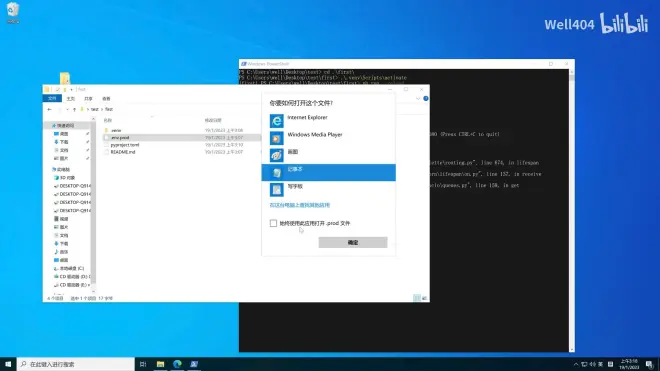The width and height of the screenshot is (660, 371).
Task: Switch Explorer to details view icon
Action: pyautogui.click(x=417, y=298)
